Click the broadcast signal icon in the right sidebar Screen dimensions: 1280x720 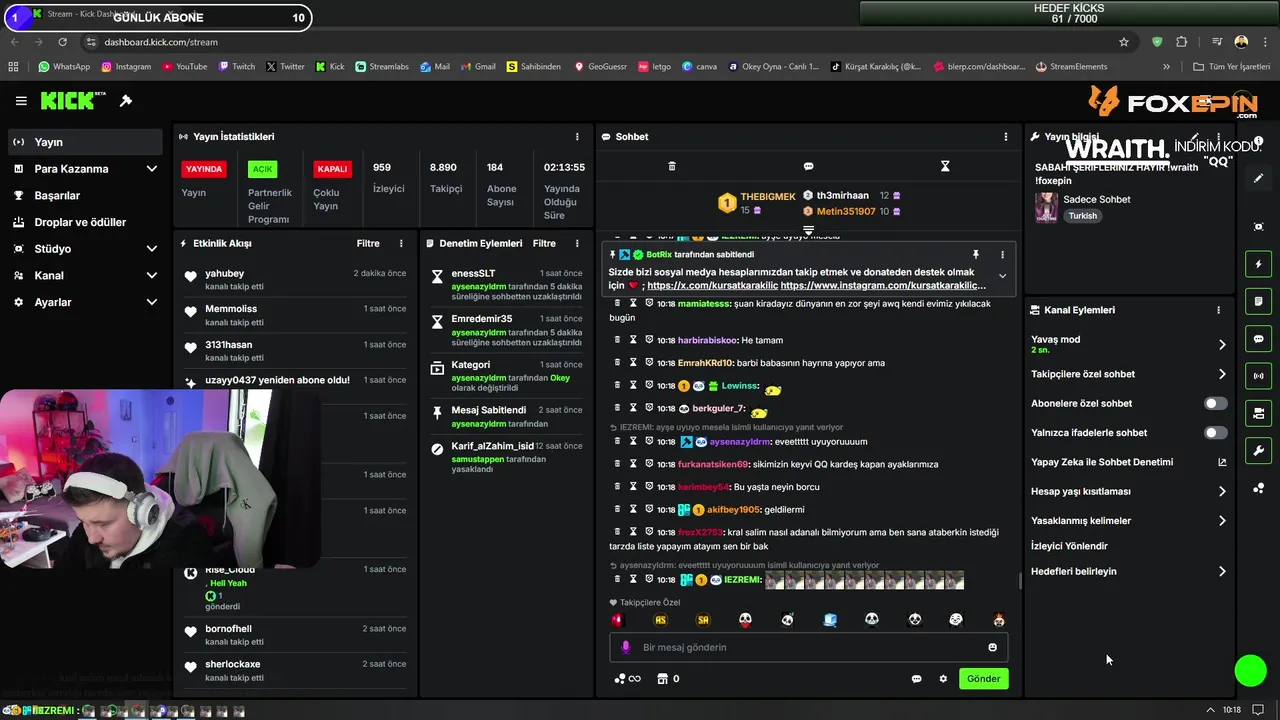pyautogui.click(x=1258, y=376)
